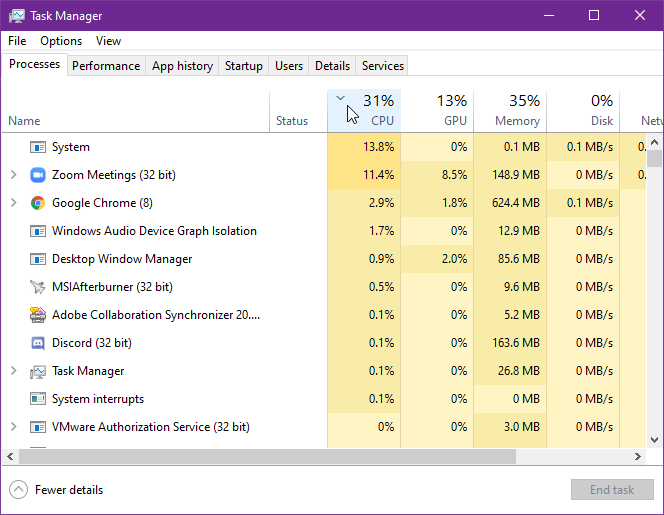Image resolution: width=664 pixels, height=515 pixels.
Task: Click the Zoom Meetings camera icon
Action: point(38,175)
